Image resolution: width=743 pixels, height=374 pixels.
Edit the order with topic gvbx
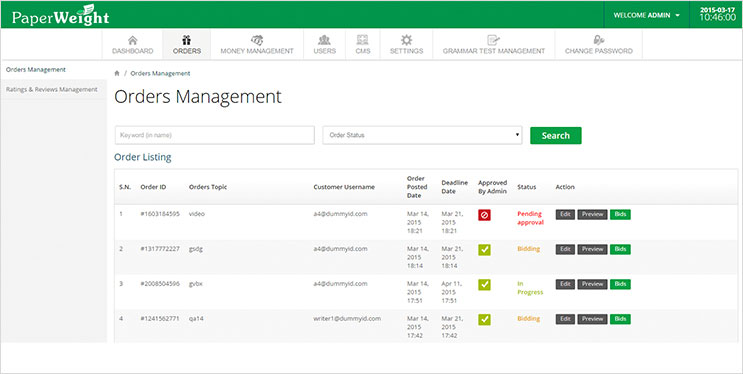click(x=565, y=284)
